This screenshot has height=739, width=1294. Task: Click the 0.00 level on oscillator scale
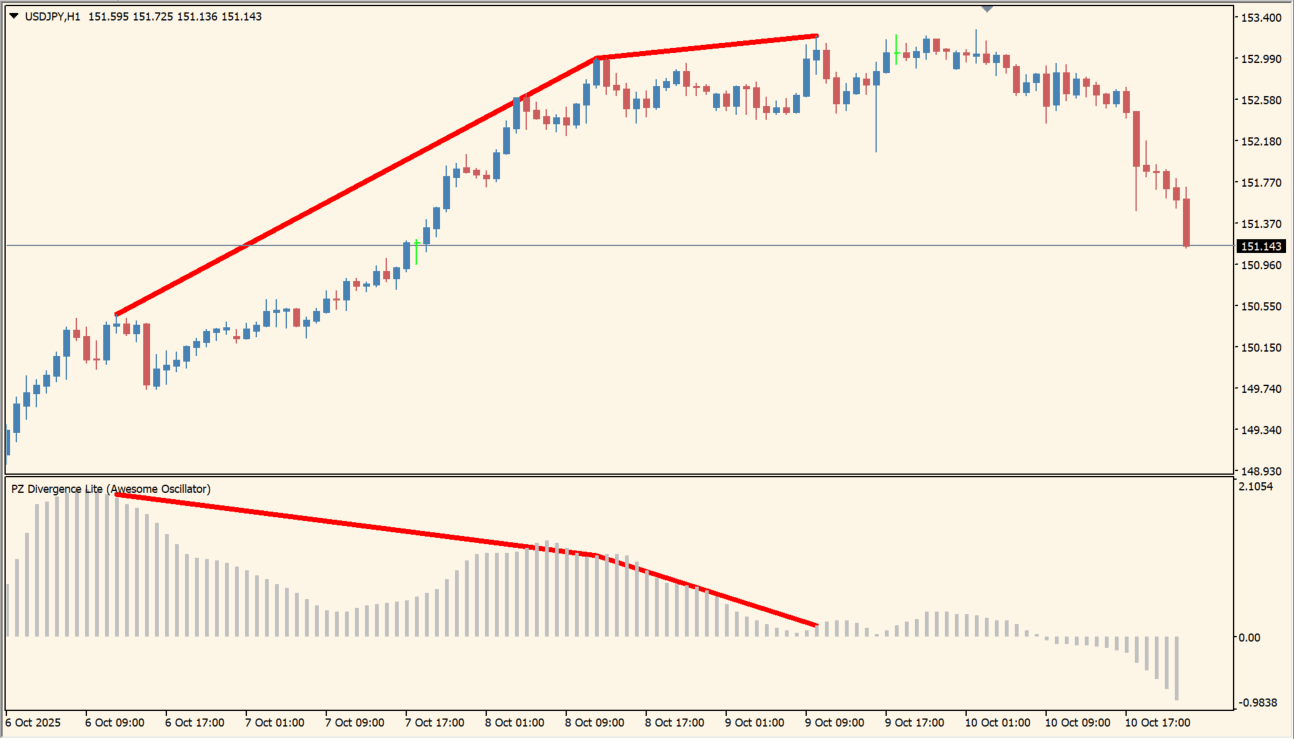1248,637
